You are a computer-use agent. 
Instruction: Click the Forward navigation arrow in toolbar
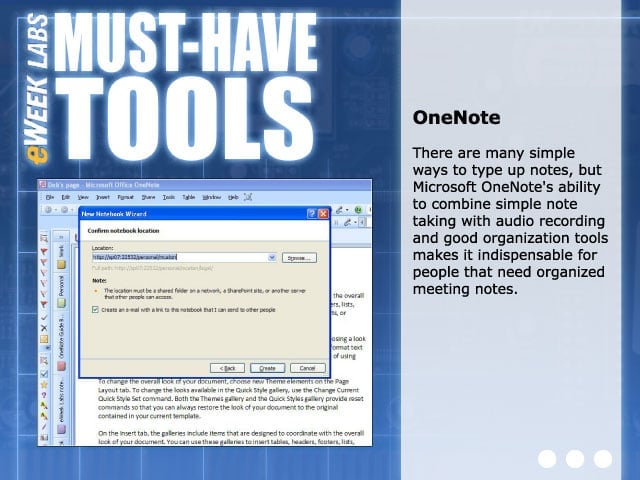(x=64, y=210)
